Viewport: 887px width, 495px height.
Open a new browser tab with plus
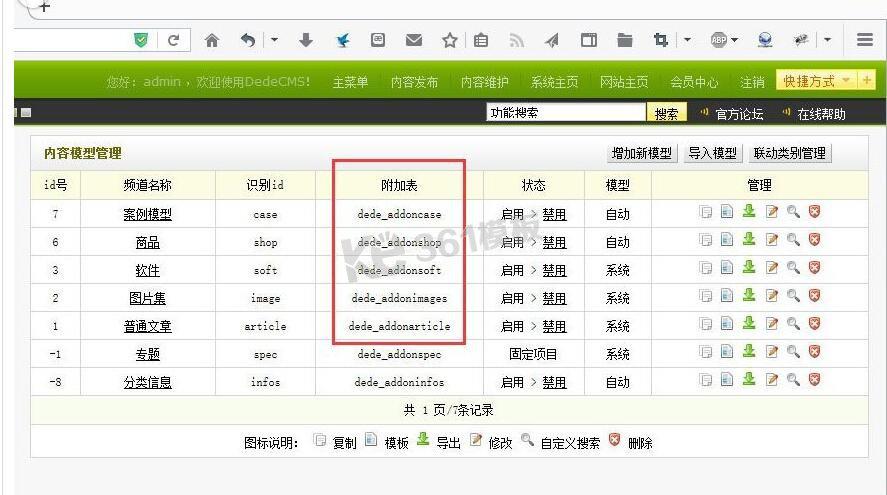[x=45, y=7]
